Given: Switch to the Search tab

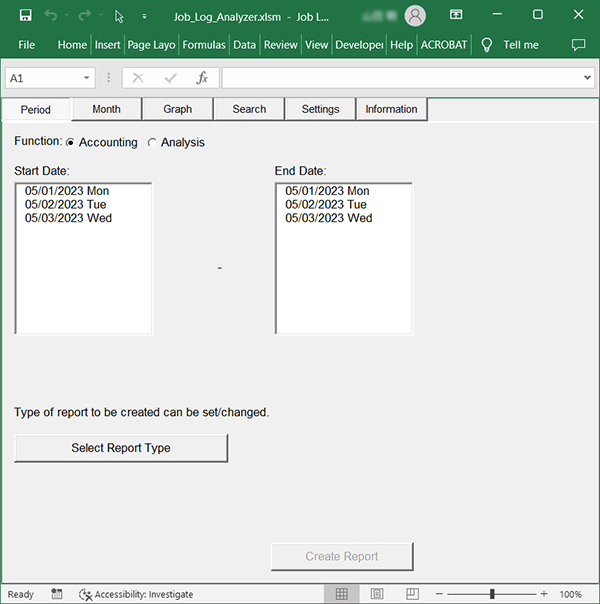Looking at the screenshot, I should coord(249,109).
